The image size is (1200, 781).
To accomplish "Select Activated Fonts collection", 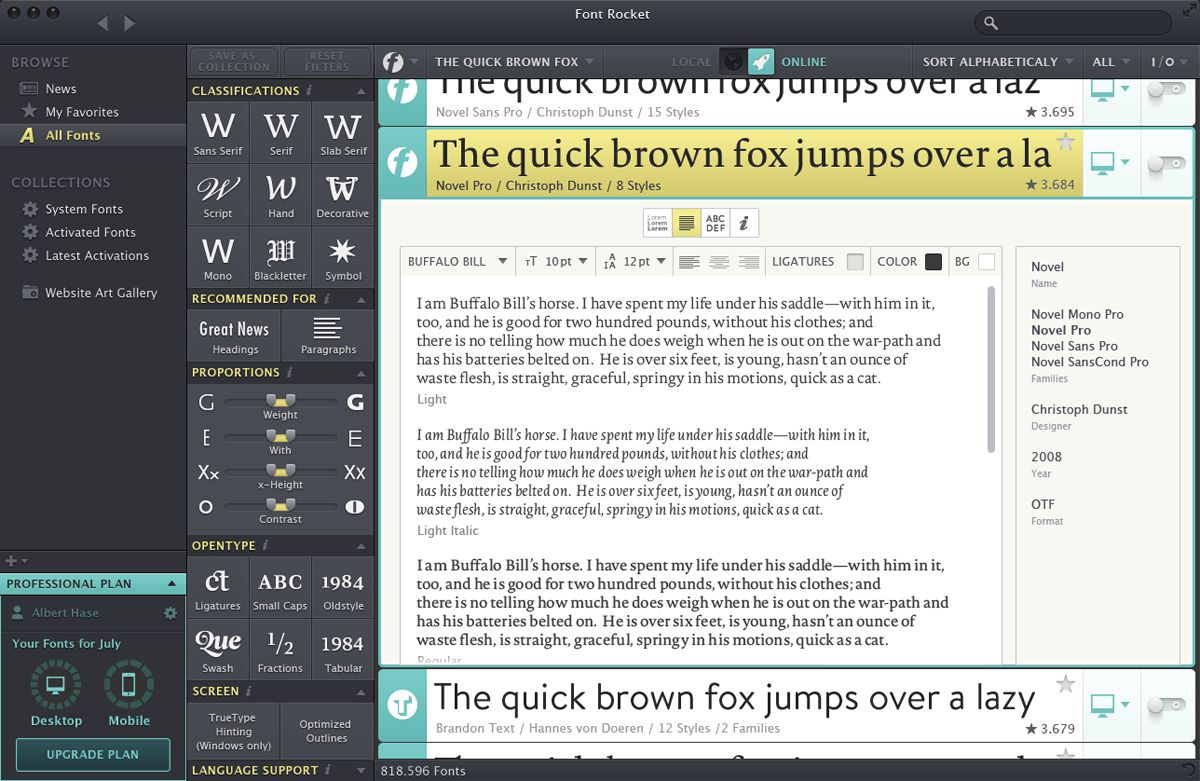I will click(90, 232).
